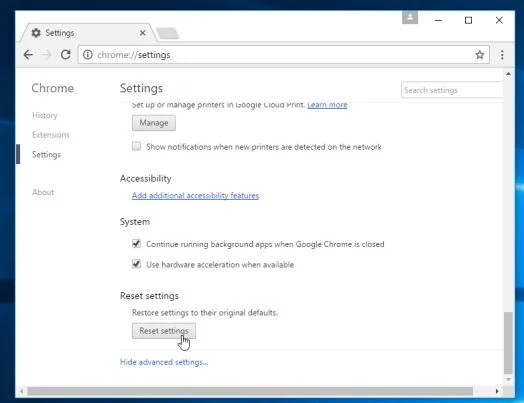This screenshot has height=403, width=524.
Task: Maximize the Chrome window
Action: (x=469, y=20)
